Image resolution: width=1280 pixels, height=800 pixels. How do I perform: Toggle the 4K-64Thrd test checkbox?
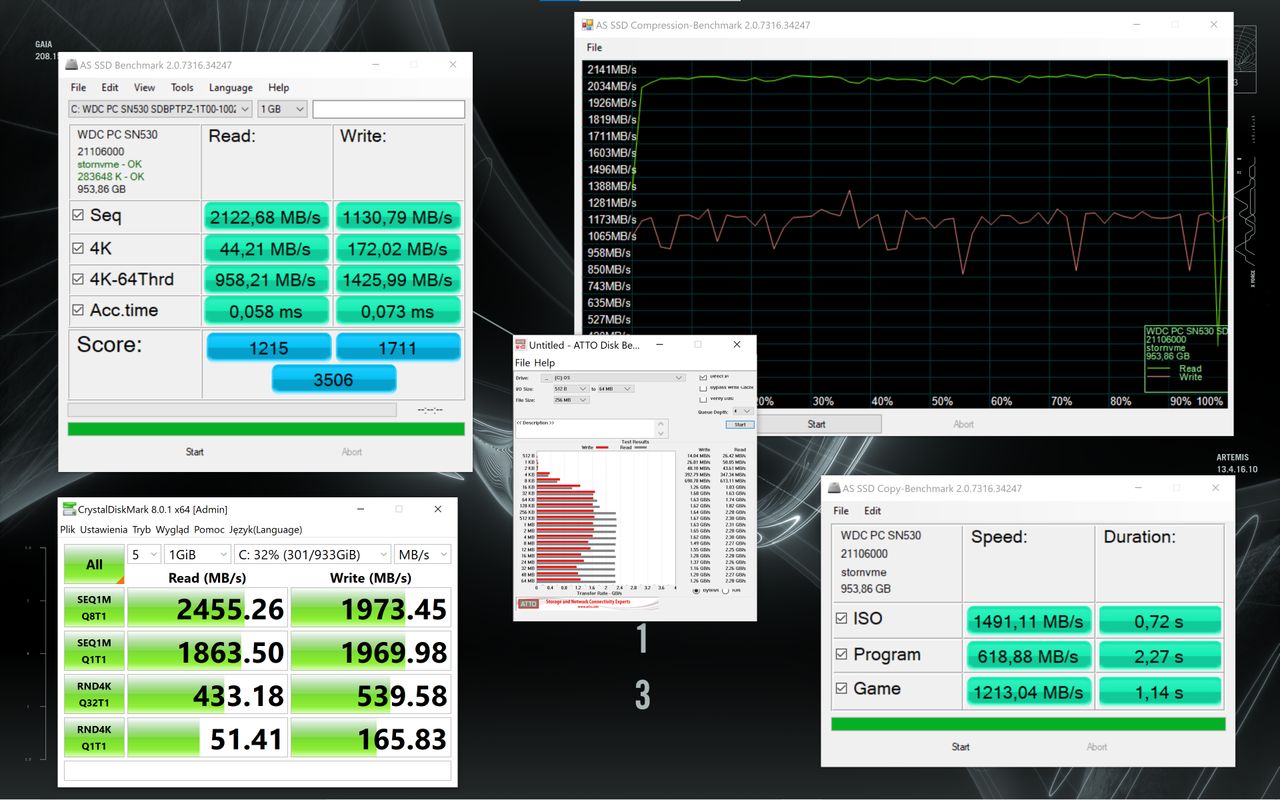(x=78, y=279)
